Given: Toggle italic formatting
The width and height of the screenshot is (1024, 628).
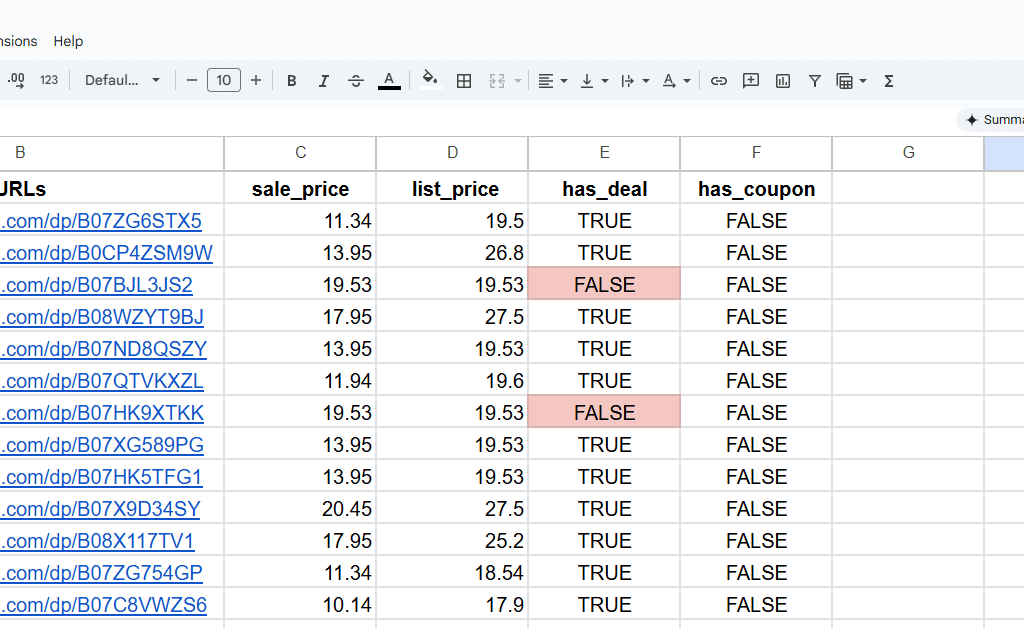Looking at the screenshot, I should tap(324, 81).
